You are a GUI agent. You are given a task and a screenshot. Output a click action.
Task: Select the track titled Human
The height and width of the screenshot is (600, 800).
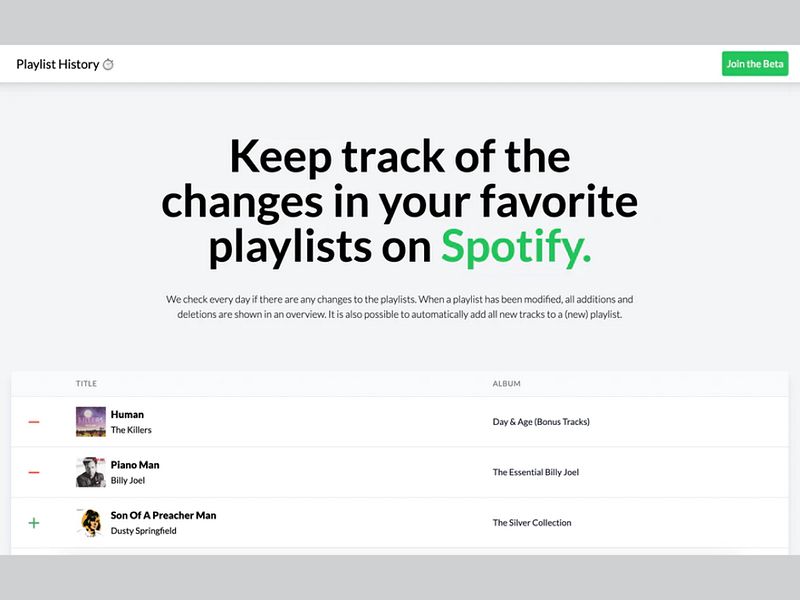tap(128, 413)
